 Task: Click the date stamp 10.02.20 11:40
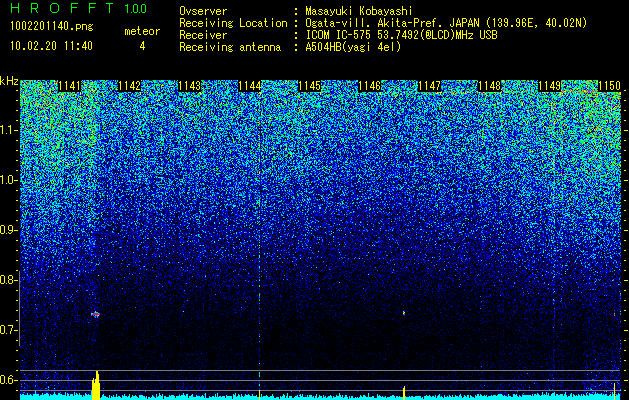(x=51, y=46)
